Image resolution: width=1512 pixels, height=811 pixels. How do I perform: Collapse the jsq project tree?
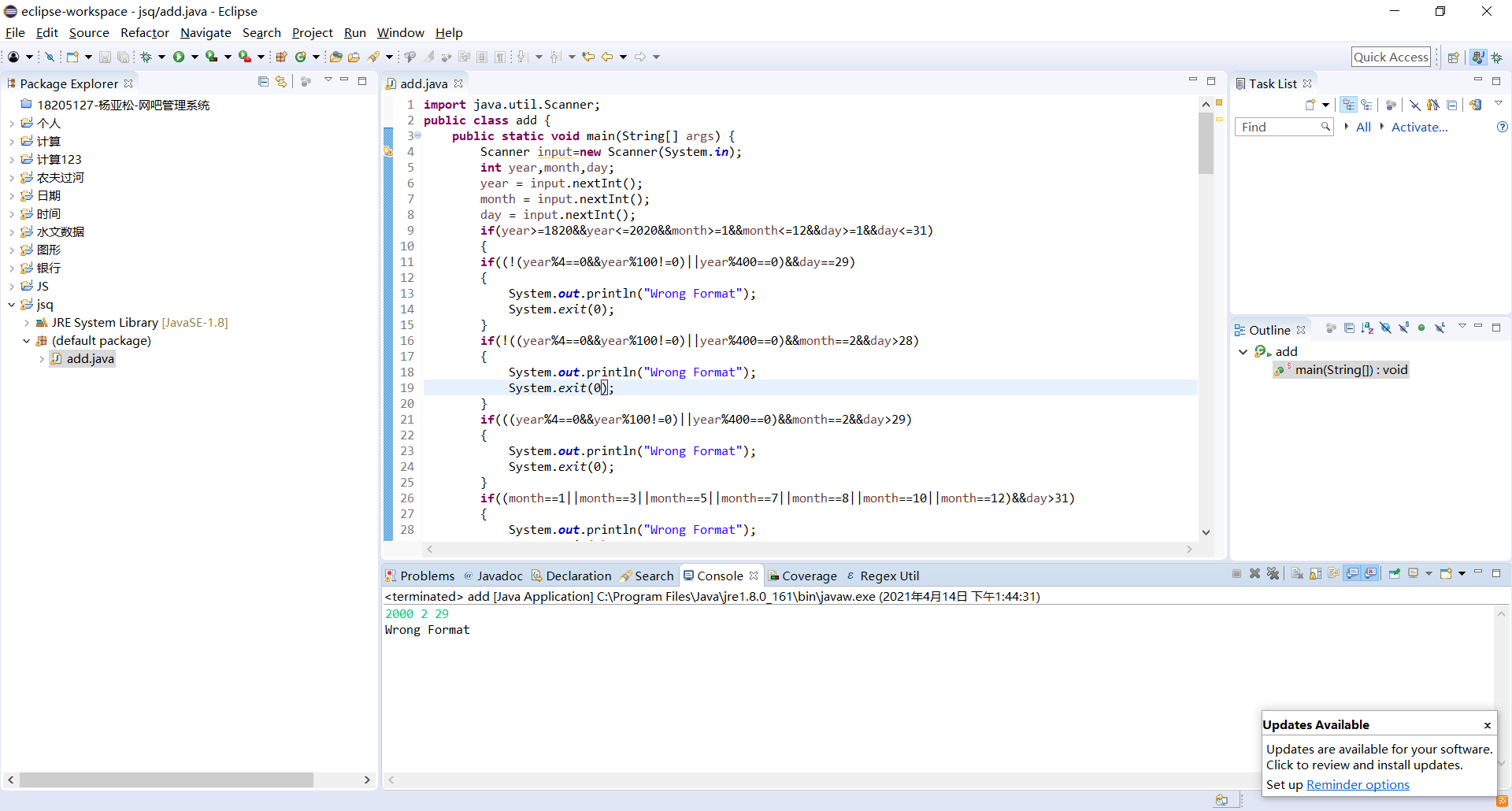click(x=12, y=305)
